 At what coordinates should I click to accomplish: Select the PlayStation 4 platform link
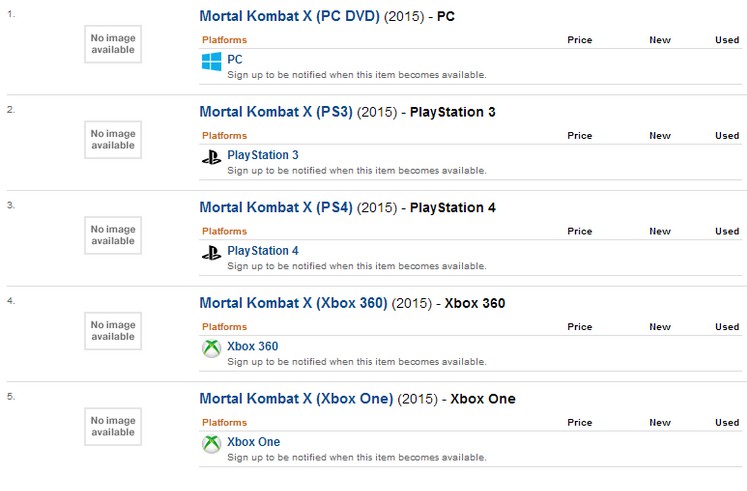pyautogui.click(x=263, y=251)
